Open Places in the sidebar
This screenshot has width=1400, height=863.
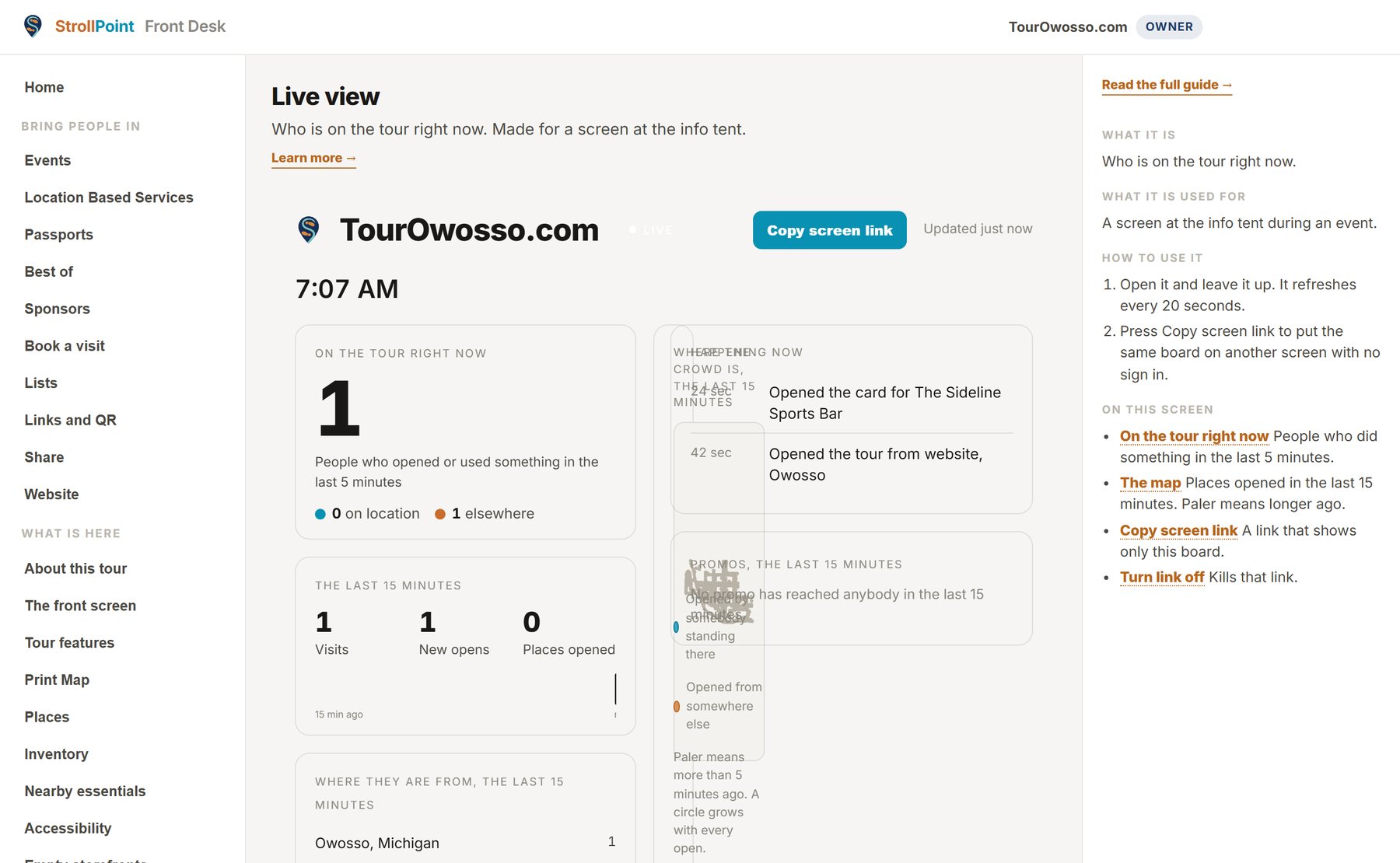click(x=47, y=717)
